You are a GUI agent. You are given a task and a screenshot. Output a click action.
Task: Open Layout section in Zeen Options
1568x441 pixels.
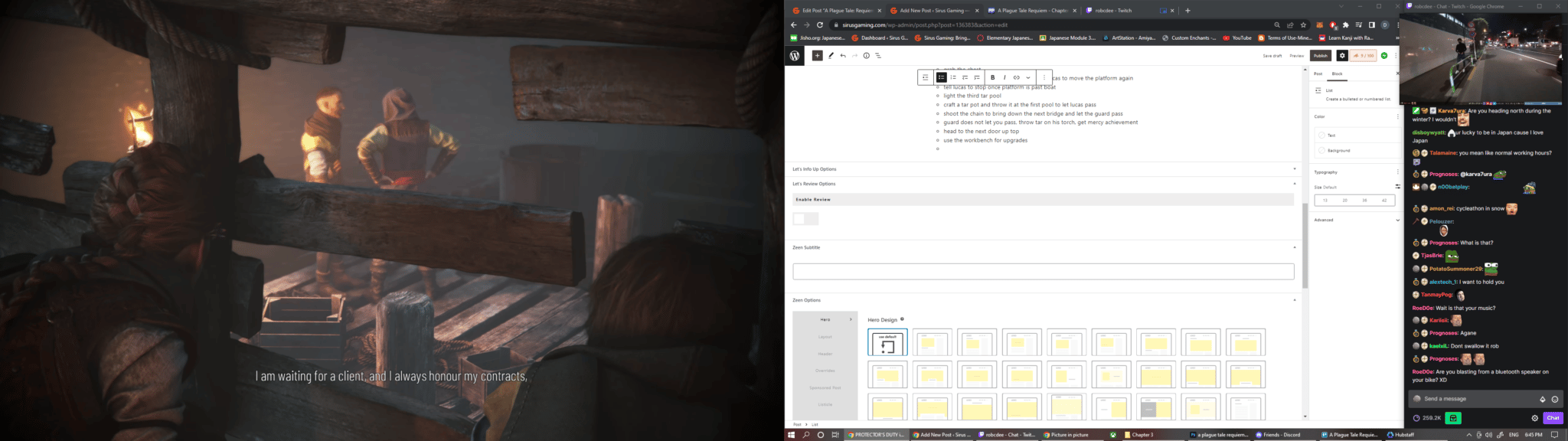pyautogui.click(x=825, y=337)
